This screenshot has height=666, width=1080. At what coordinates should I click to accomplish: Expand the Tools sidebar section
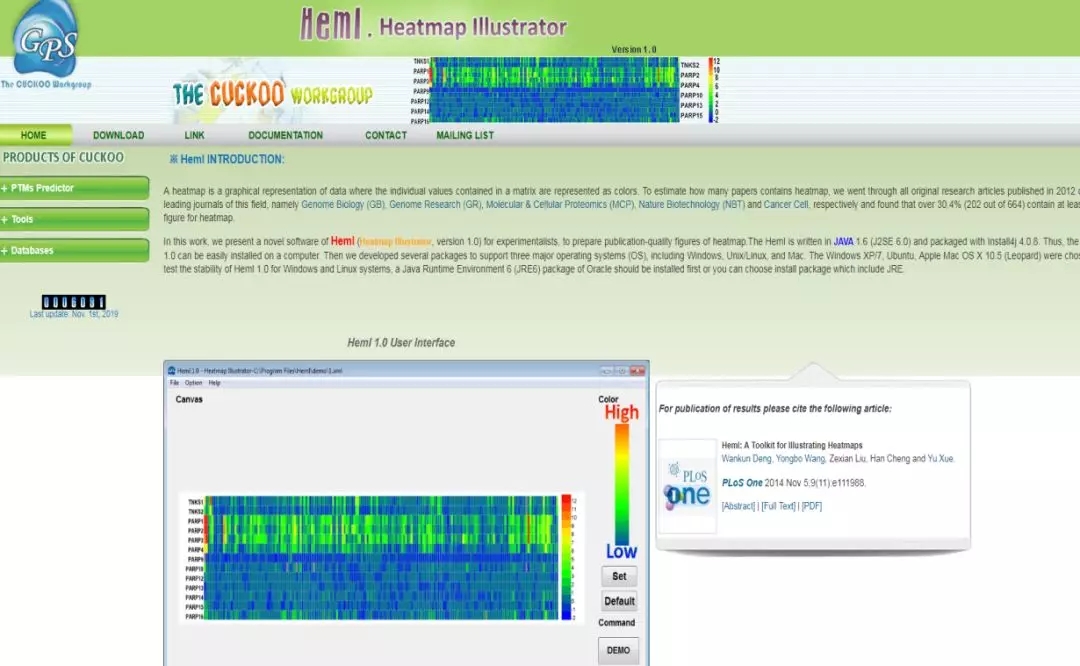tap(74, 219)
